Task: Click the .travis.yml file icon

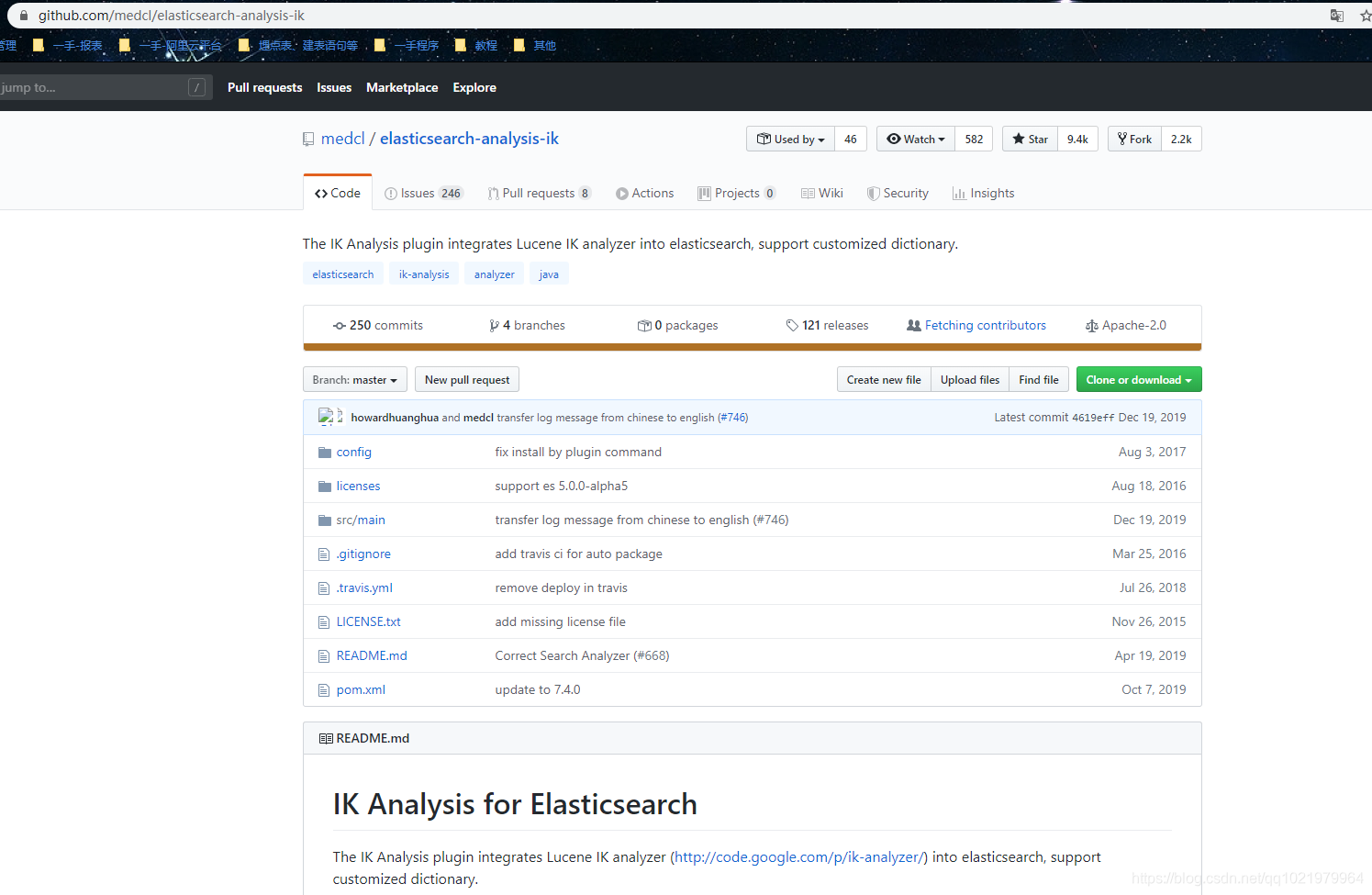Action: (x=323, y=588)
